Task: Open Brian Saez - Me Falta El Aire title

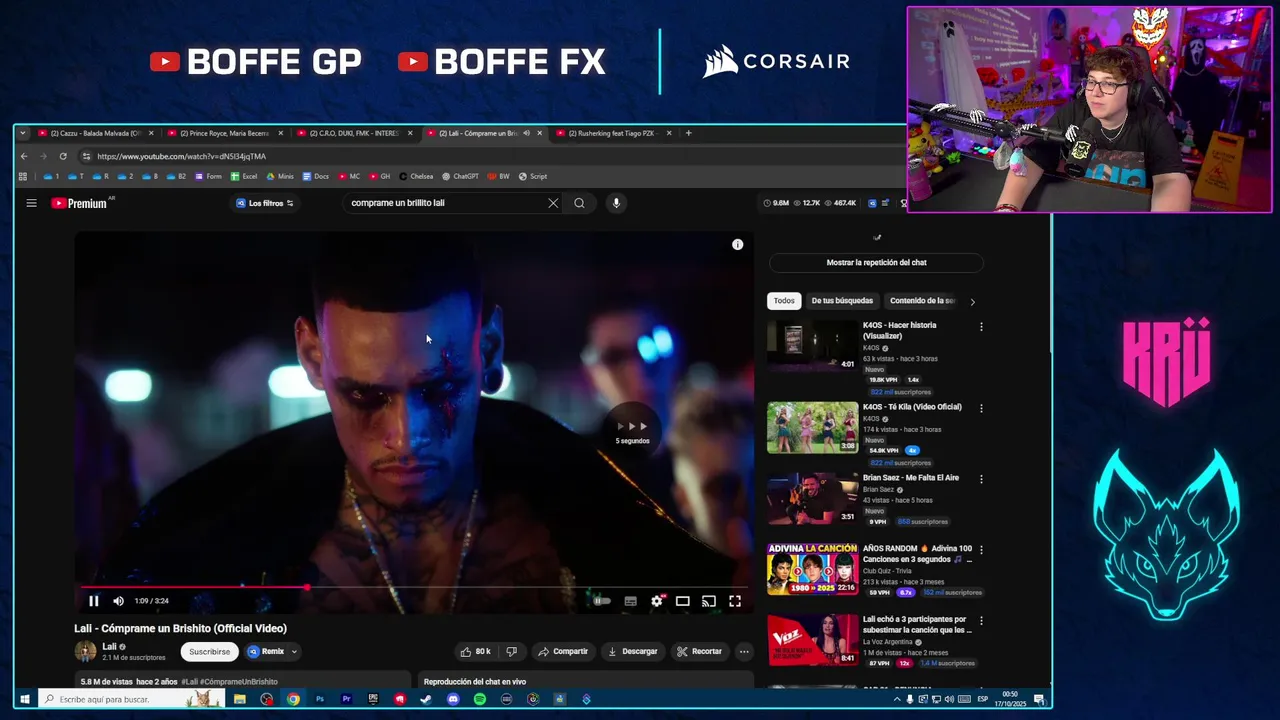Action: 911,478
